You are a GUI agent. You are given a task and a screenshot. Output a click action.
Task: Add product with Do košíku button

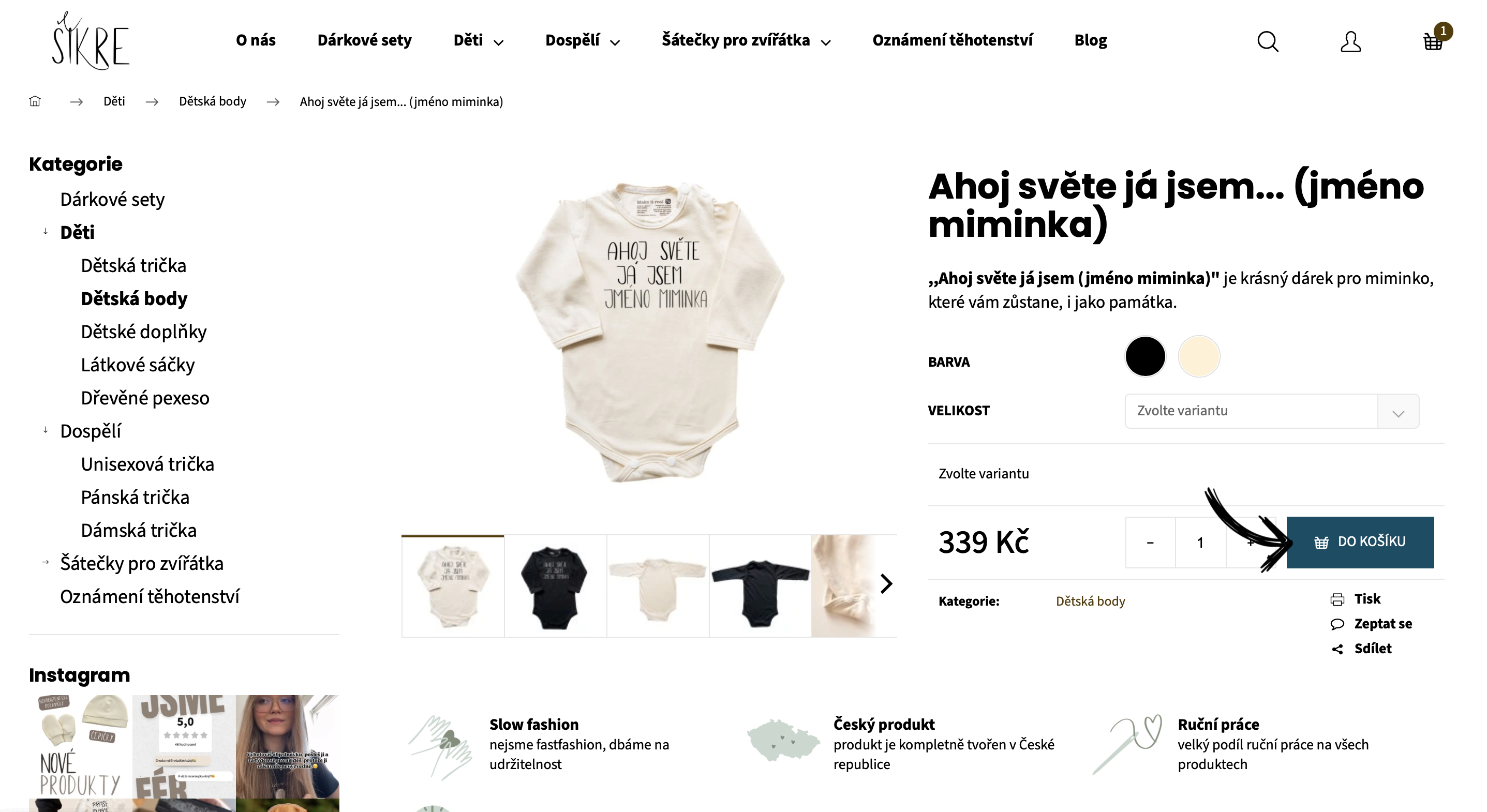click(x=1360, y=542)
